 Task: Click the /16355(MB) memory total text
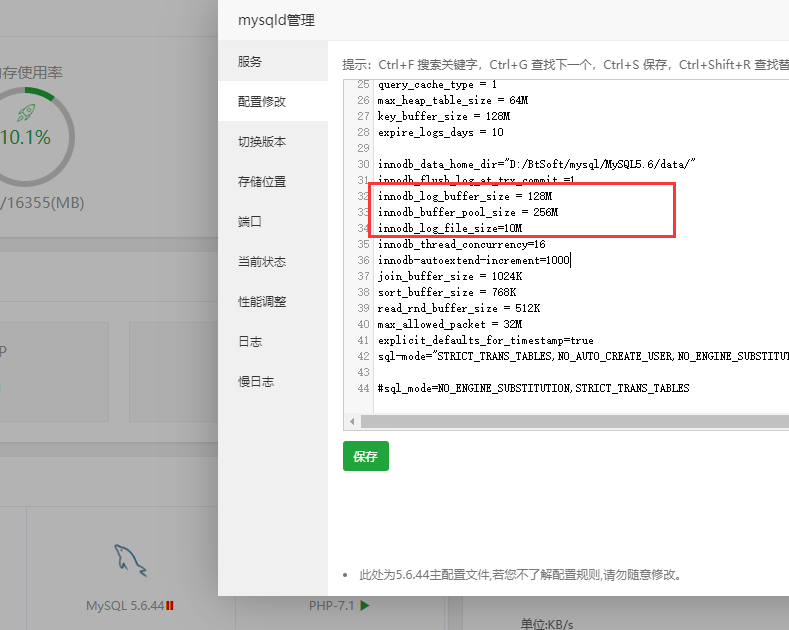(x=42, y=203)
